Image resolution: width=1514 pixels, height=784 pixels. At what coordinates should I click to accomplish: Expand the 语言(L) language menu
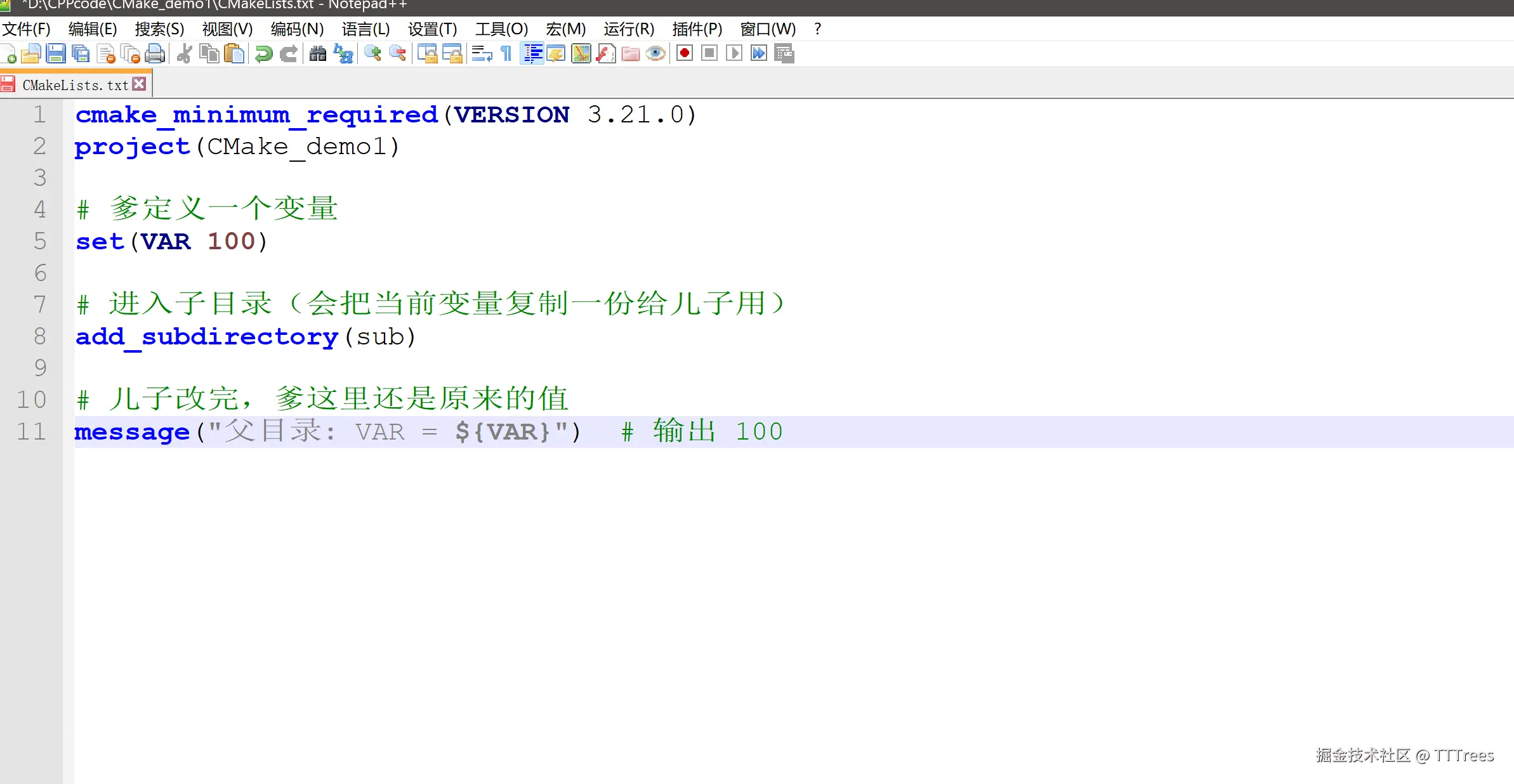(x=365, y=29)
